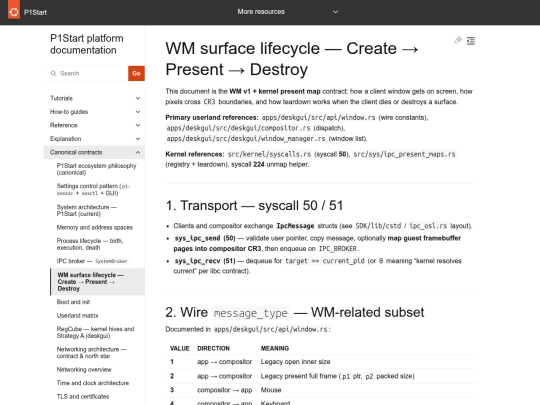Screen dimensions: 540x405
Task: Open the Canonical contracts sidebar entry
Action: tap(76, 152)
